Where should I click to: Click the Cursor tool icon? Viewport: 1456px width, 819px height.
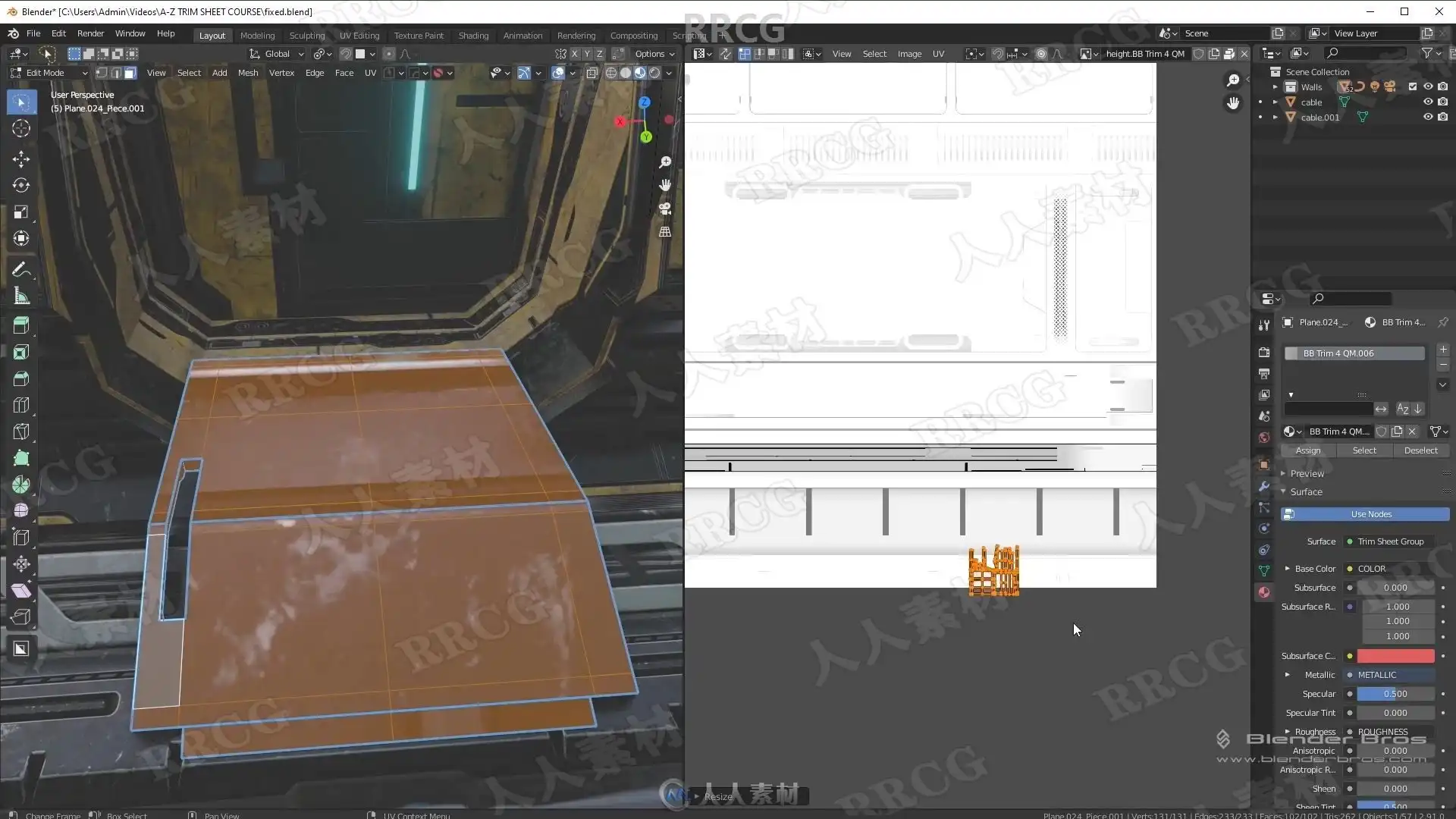pos(21,128)
